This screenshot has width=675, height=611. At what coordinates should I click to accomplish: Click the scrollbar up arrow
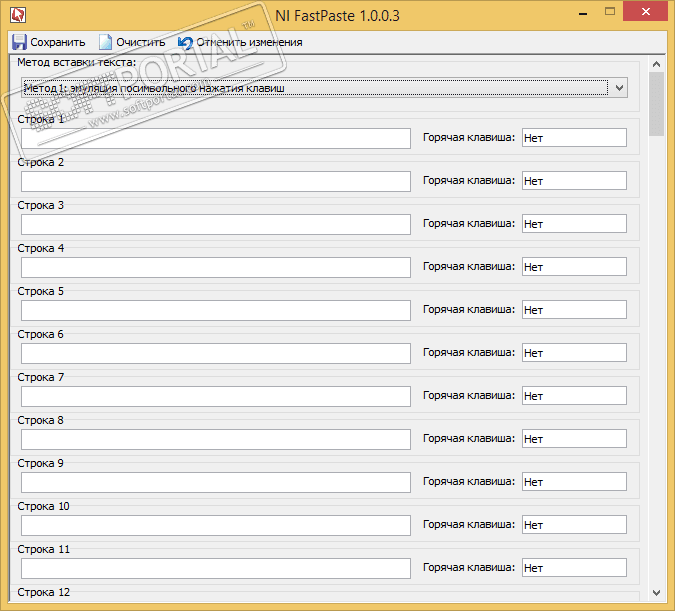(x=656, y=64)
